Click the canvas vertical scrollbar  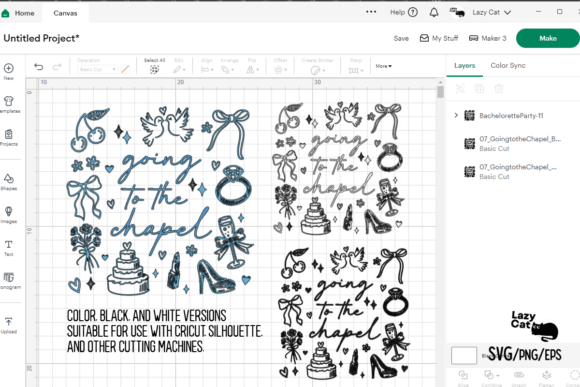click(440, 92)
